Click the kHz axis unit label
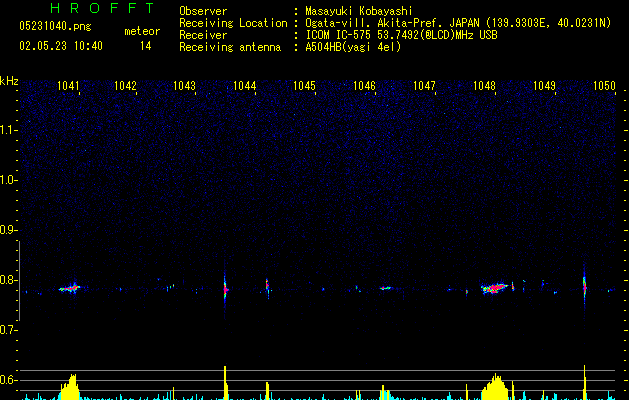Viewport: 629px width, 400px height. click(x=9, y=81)
